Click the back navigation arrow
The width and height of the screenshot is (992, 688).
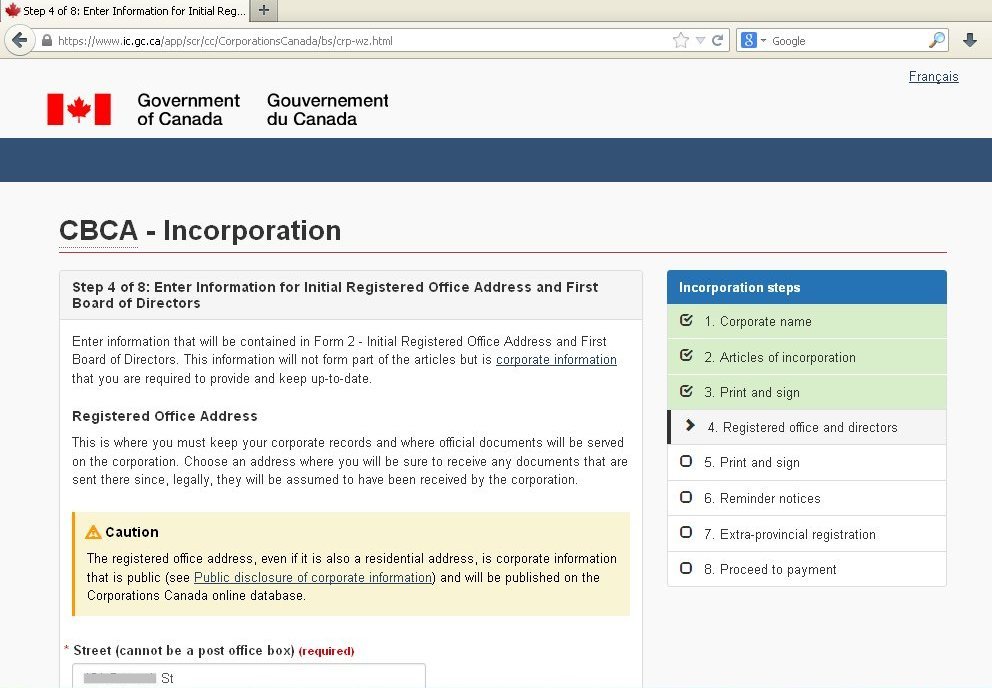tap(21, 40)
